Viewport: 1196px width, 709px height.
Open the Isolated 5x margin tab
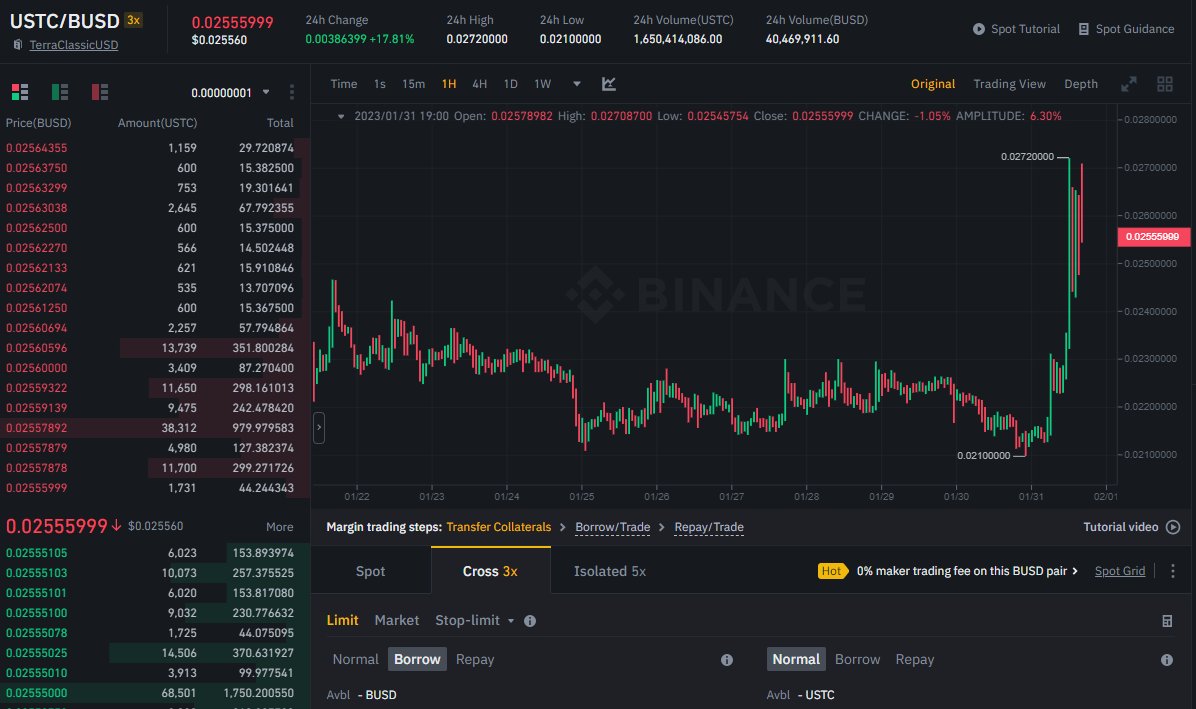pos(610,571)
